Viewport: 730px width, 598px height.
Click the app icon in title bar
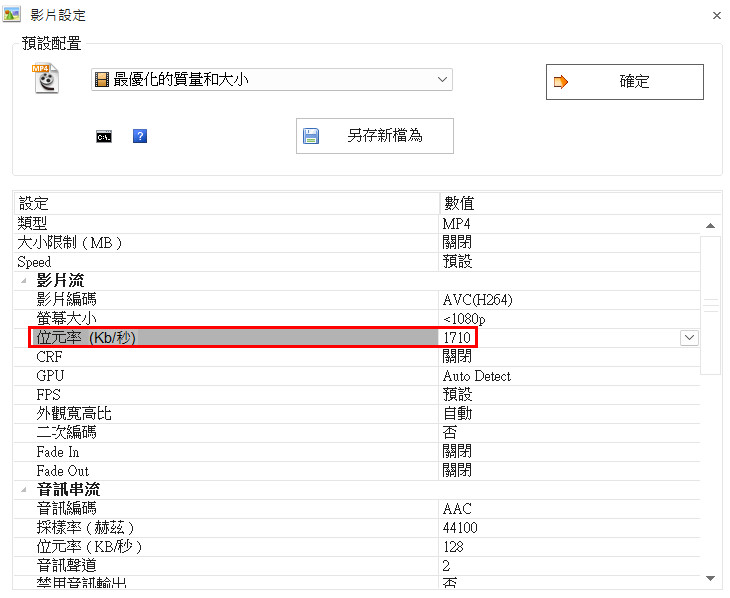click(x=13, y=15)
